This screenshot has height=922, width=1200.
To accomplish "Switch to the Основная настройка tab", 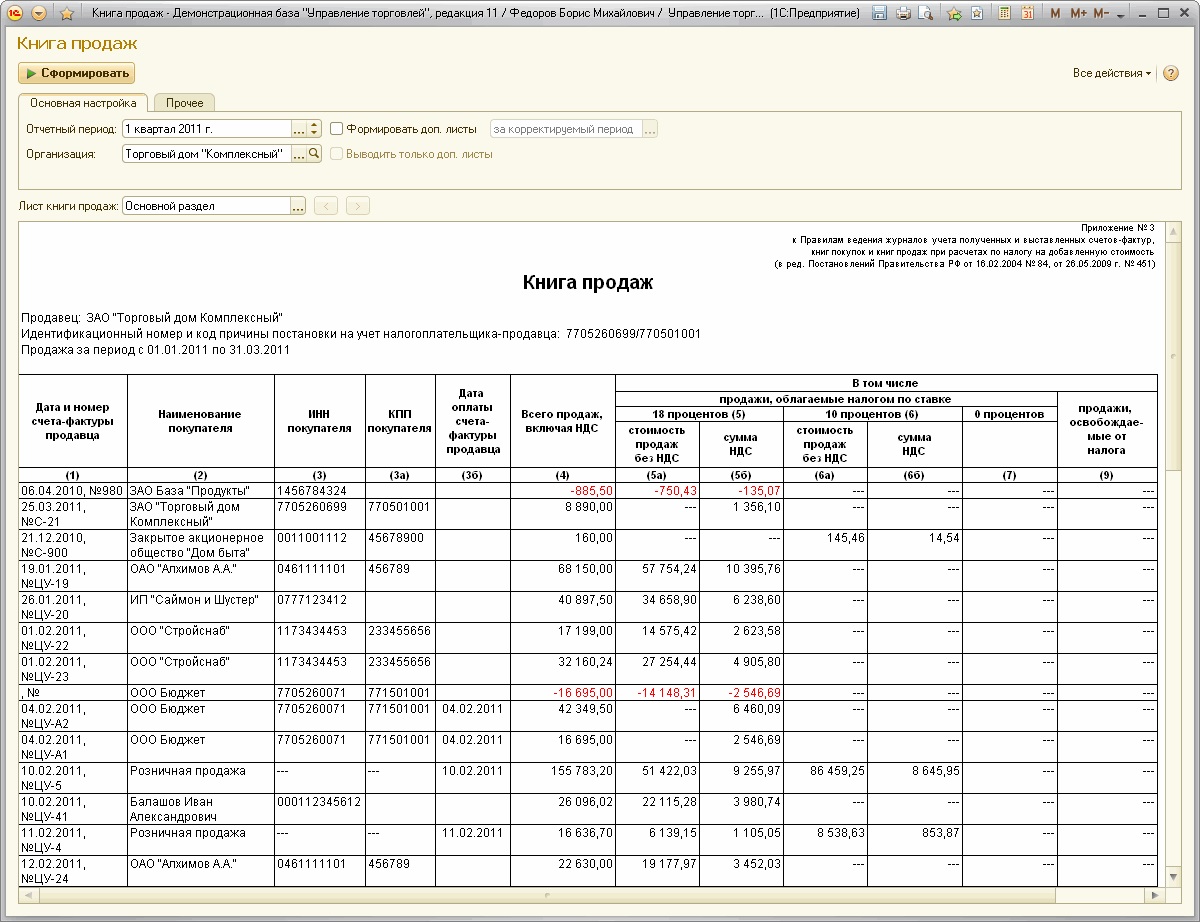I will tap(83, 103).
